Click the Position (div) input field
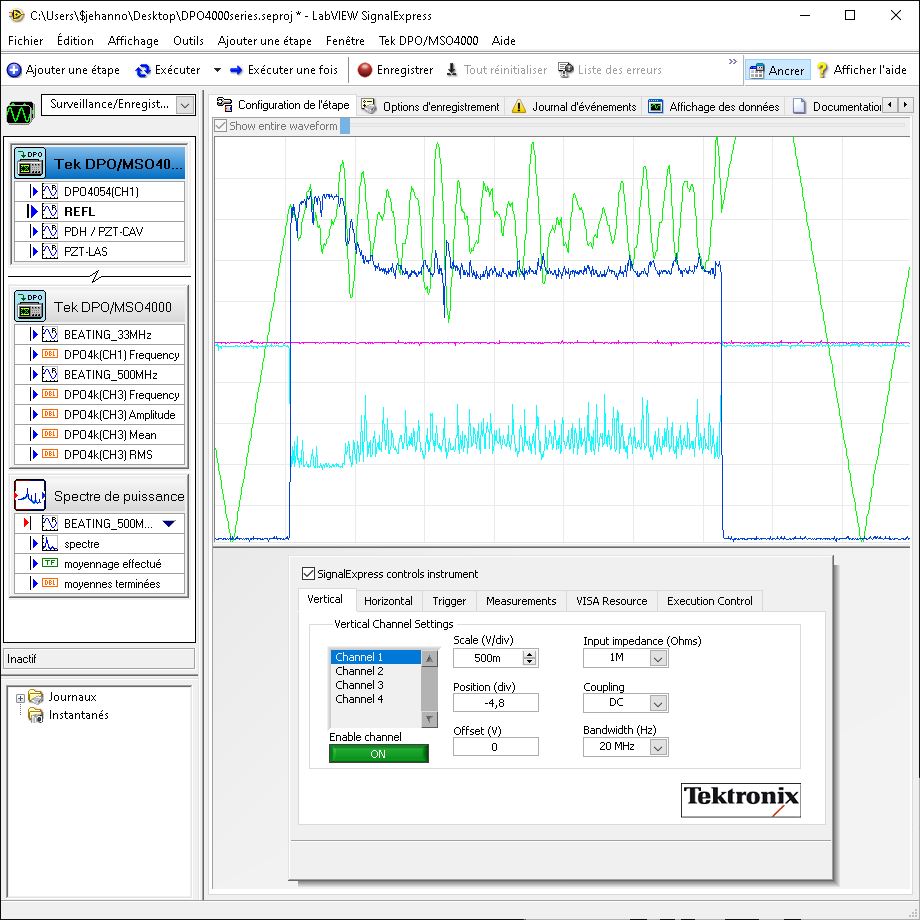 [495, 703]
